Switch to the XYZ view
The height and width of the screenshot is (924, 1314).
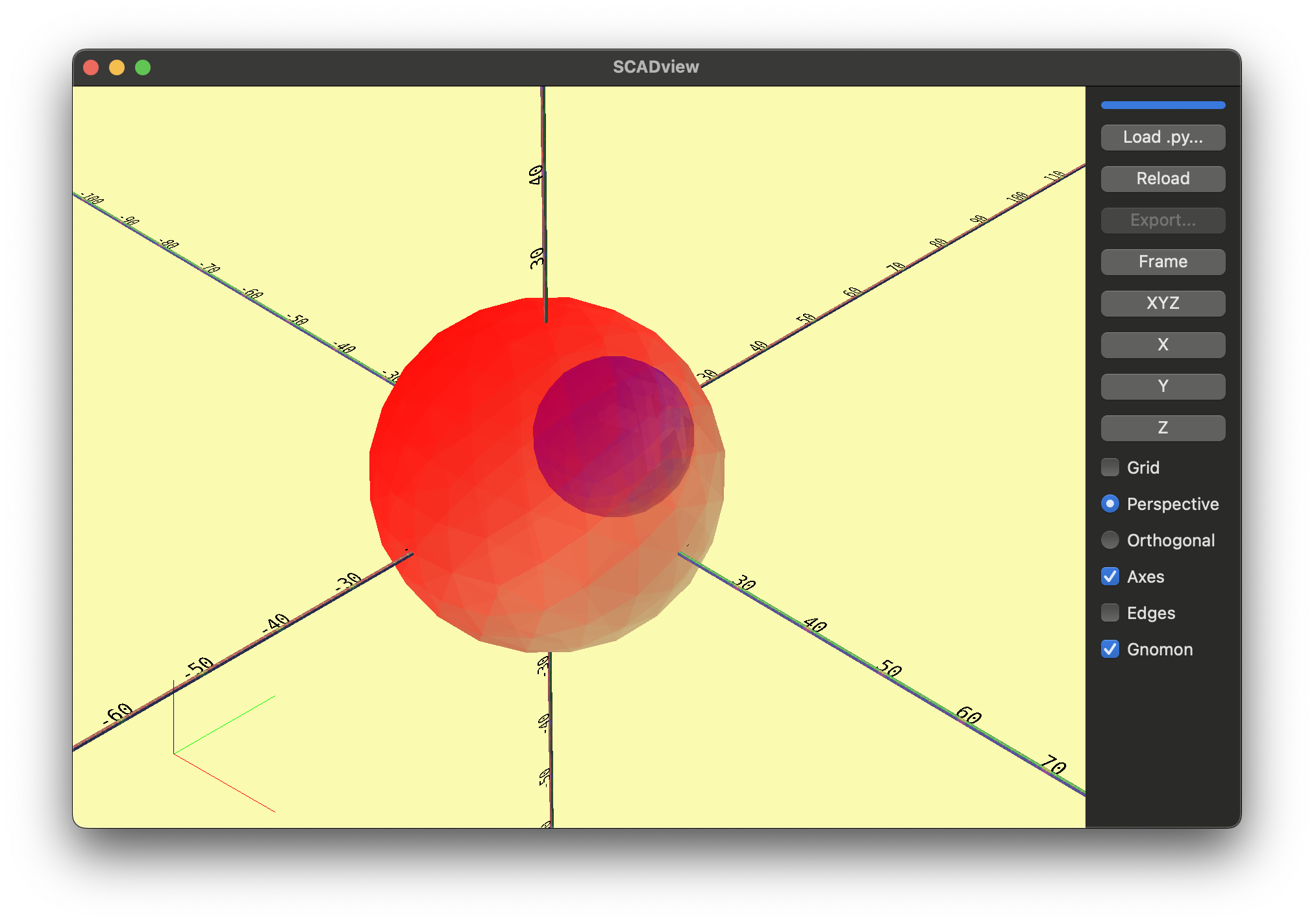(x=1162, y=304)
